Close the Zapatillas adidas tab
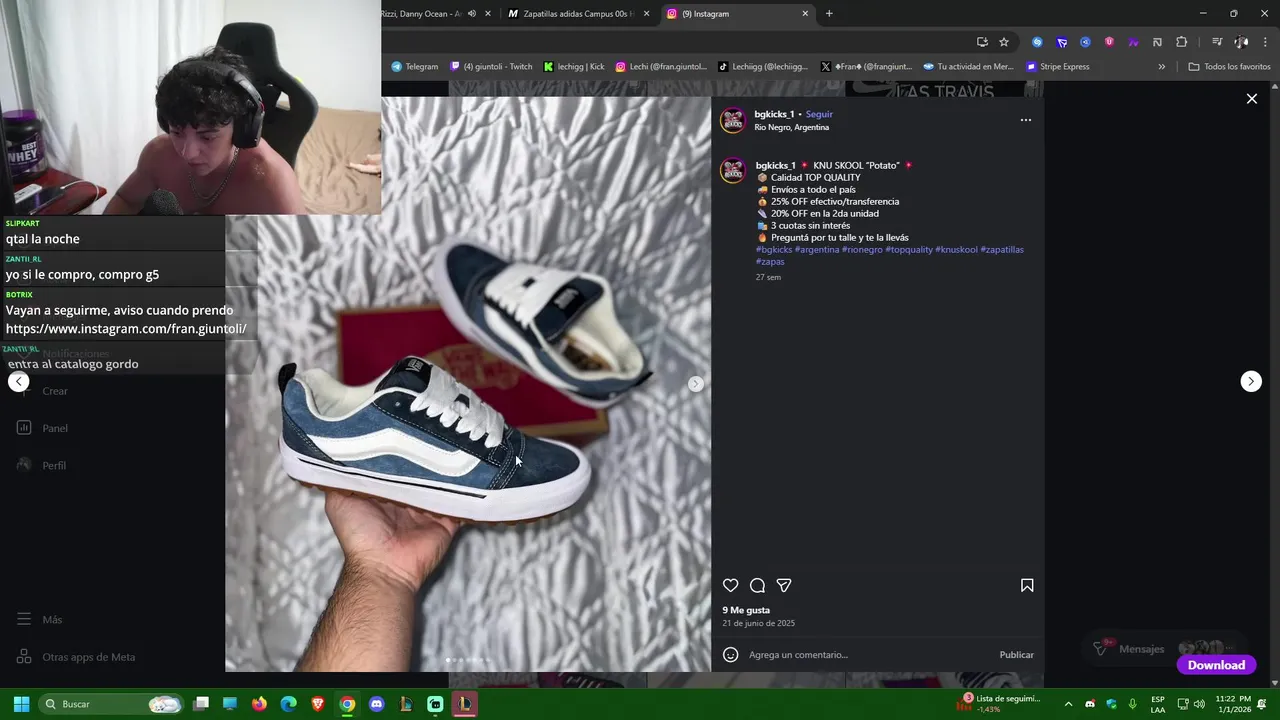Image resolution: width=1280 pixels, height=720 pixels. point(647,14)
